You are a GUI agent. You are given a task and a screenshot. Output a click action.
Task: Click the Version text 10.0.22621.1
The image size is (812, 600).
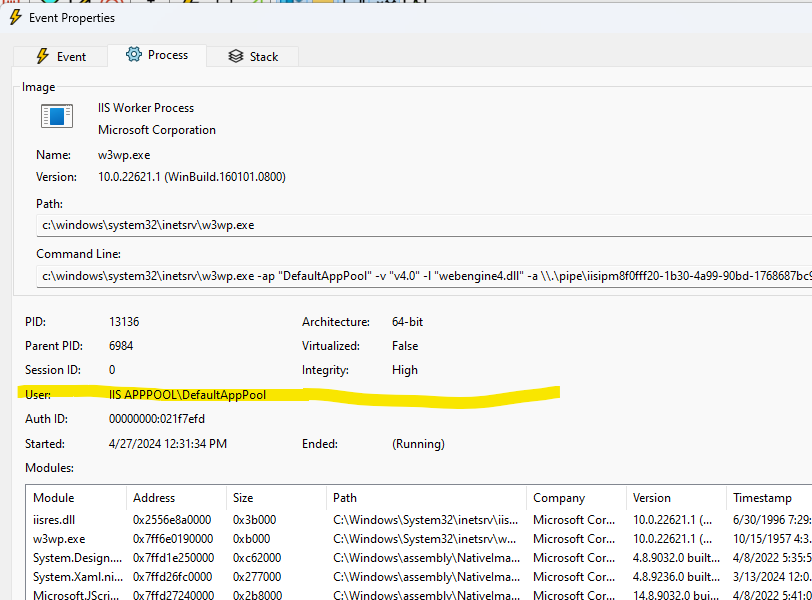pyautogui.click(x=129, y=177)
